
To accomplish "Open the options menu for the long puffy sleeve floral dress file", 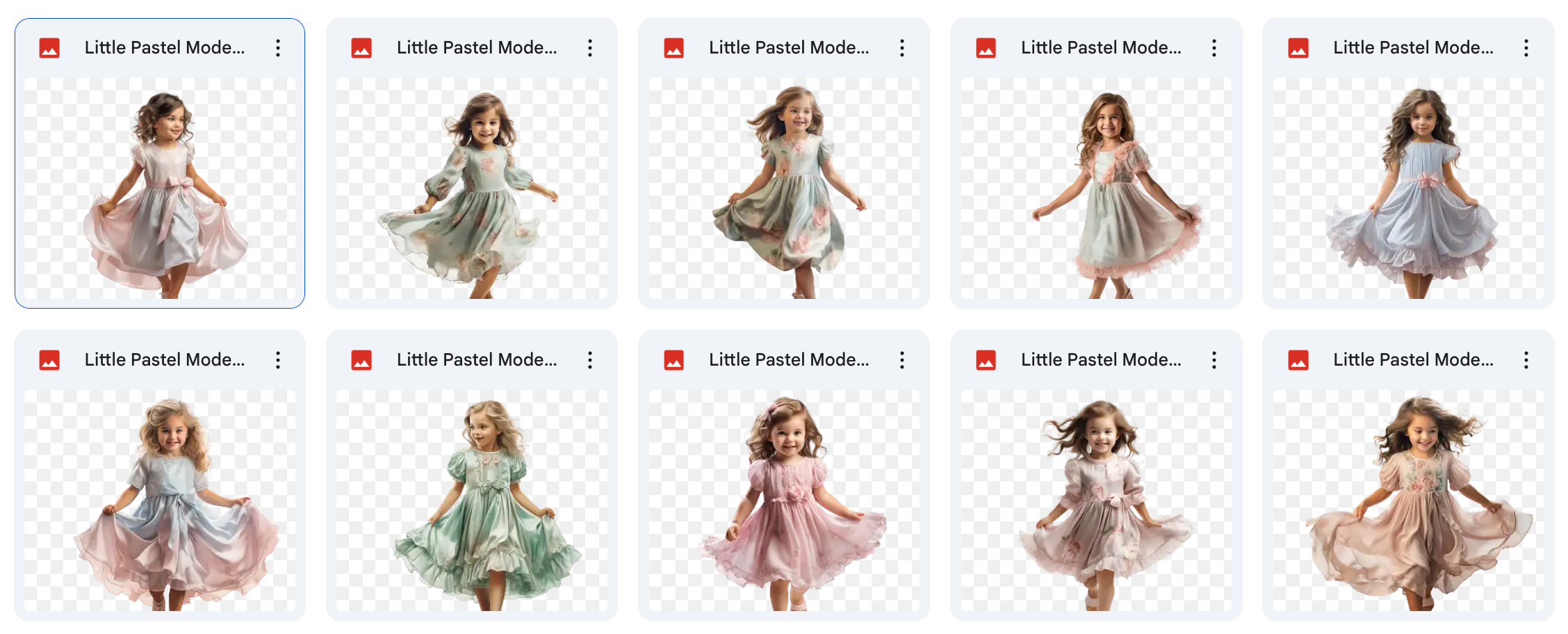I will [x=589, y=48].
